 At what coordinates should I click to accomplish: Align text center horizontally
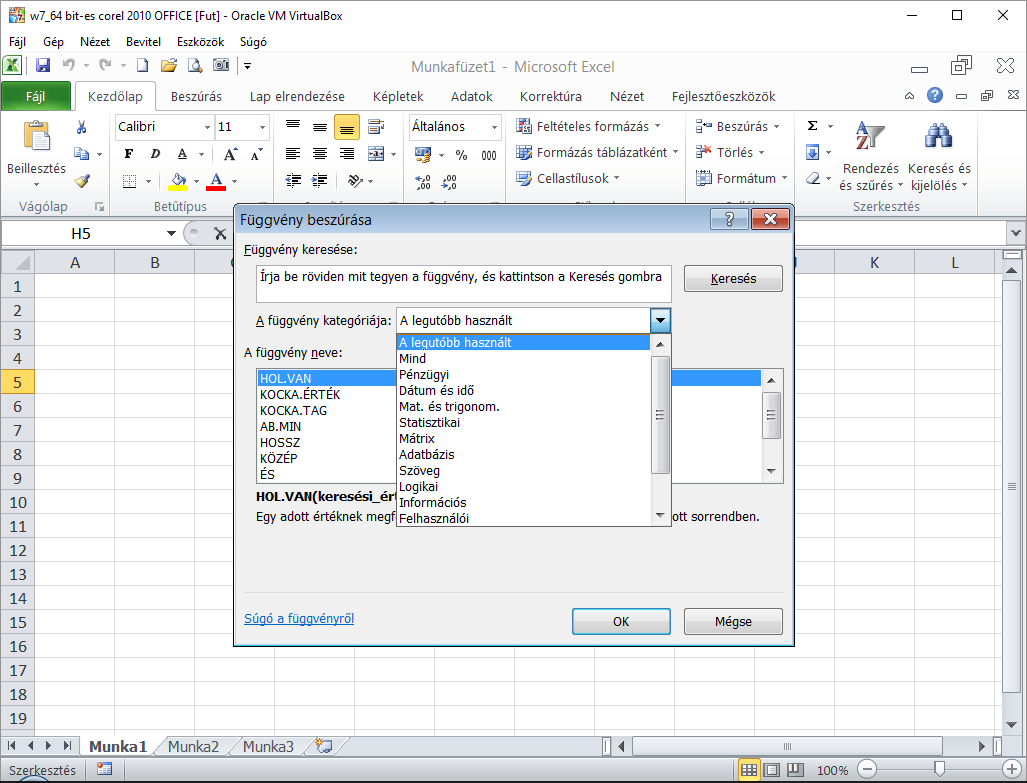click(x=320, y=154)
